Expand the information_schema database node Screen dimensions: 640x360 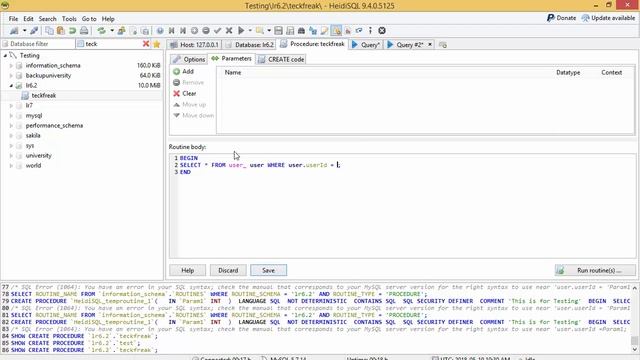pyautogui.click(x=11, y=65)
